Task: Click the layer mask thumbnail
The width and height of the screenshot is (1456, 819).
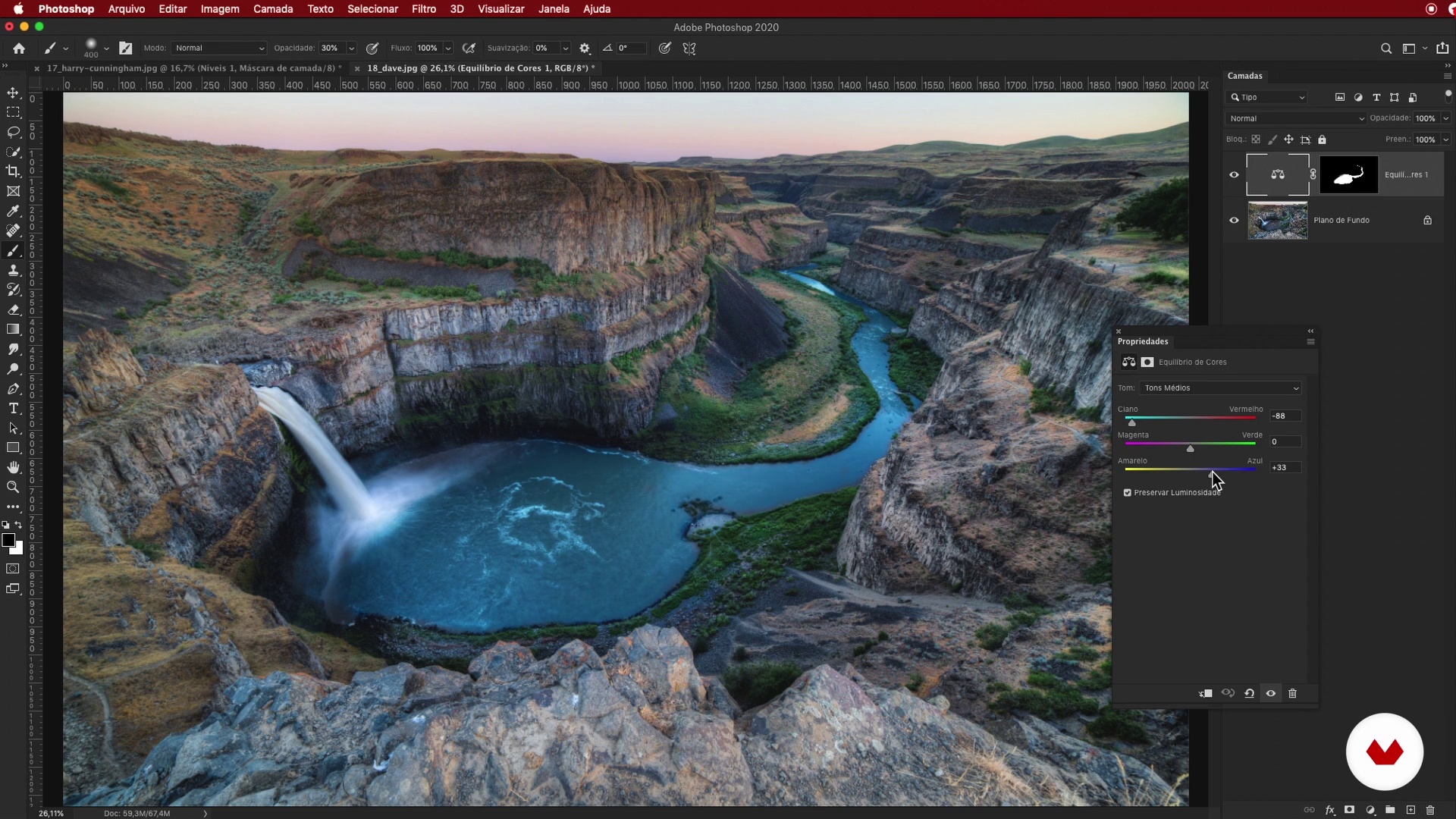Action: pos(1348,174)
